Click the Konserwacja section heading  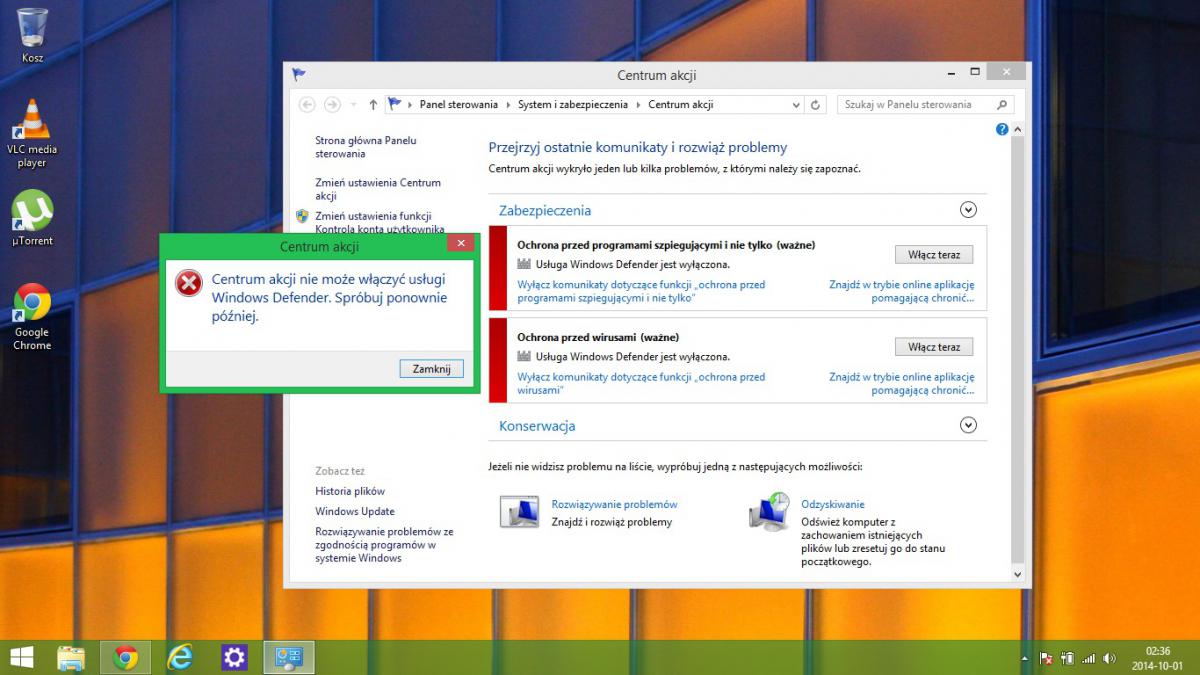click(537, 426)
